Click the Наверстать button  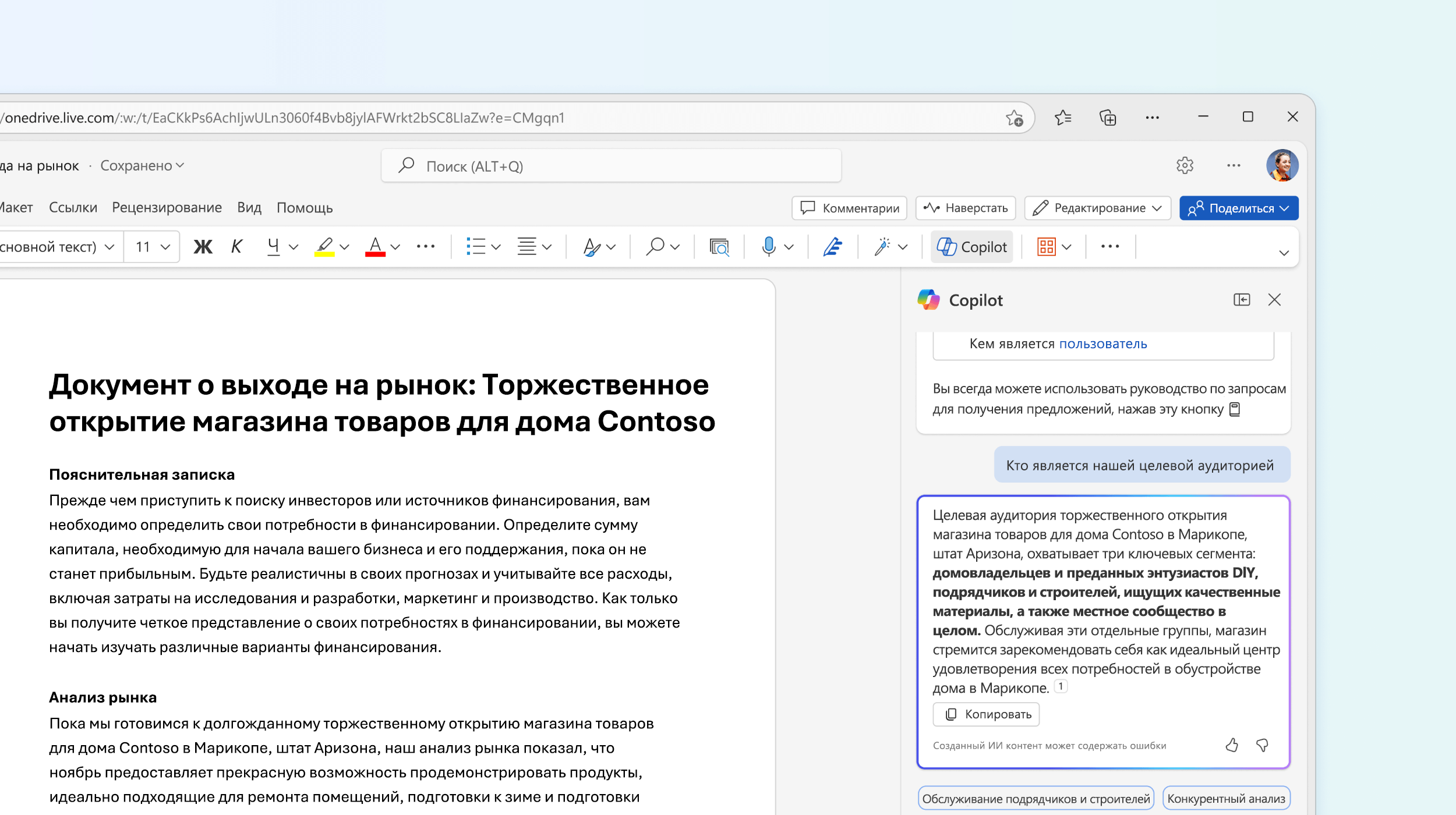966,208
